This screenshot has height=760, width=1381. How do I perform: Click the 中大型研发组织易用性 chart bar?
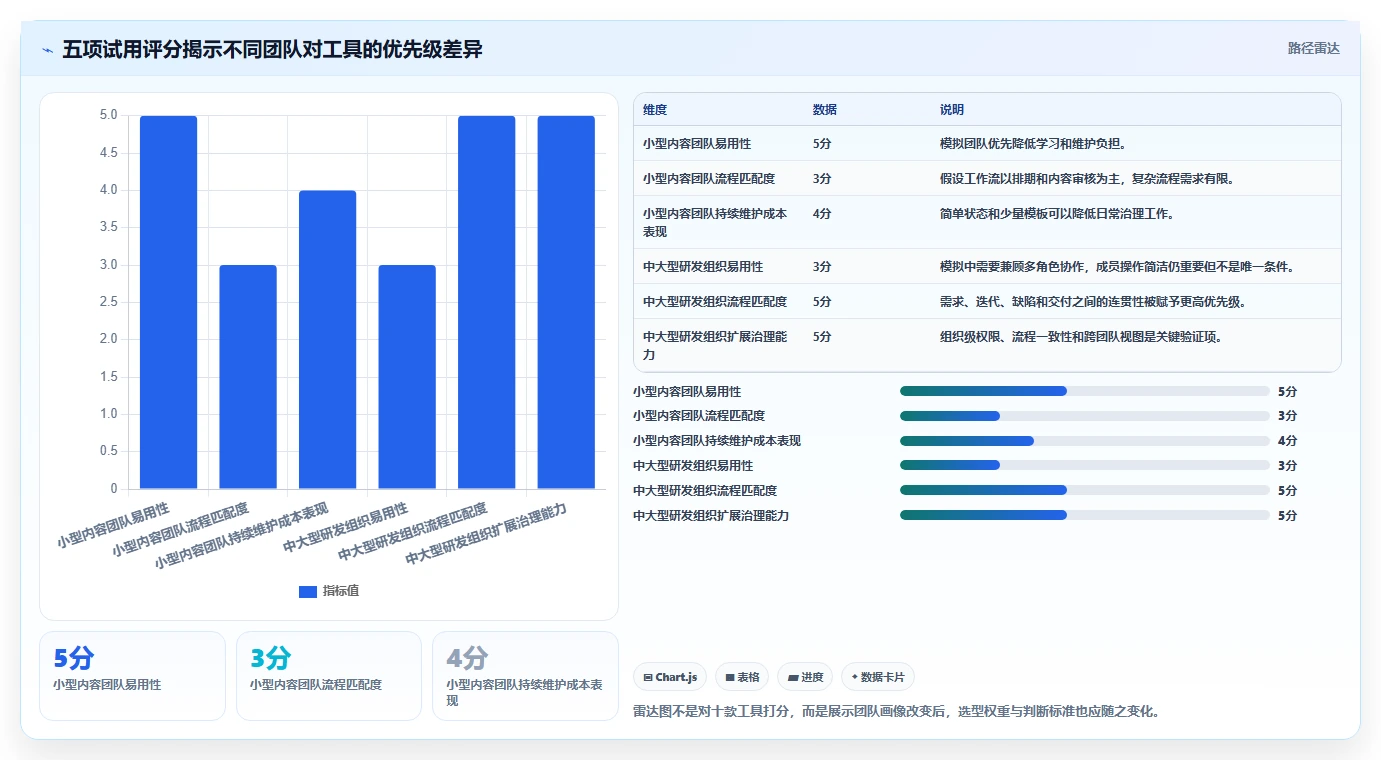tap(407, 377)
